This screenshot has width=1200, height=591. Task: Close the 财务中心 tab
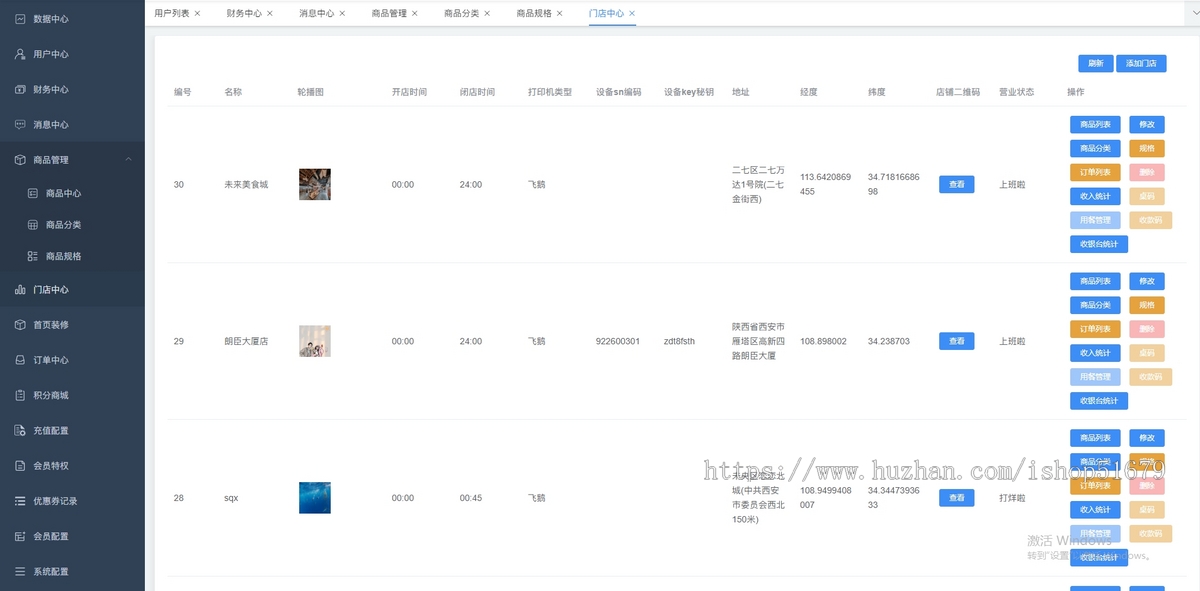[x=270, y=13]
